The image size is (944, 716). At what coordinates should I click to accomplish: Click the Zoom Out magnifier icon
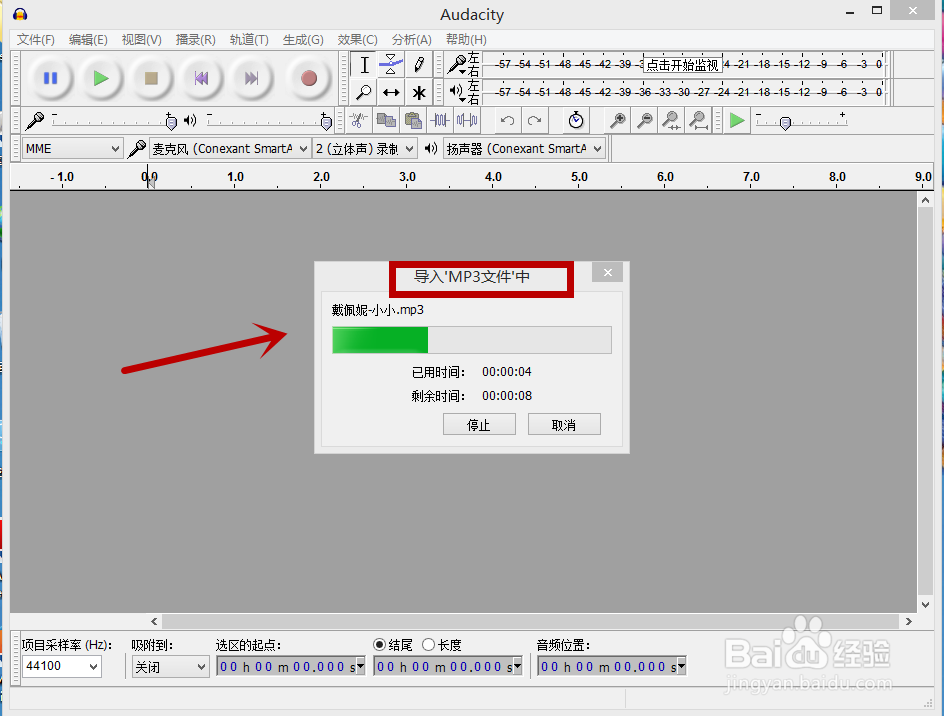[x=644, y=120]
